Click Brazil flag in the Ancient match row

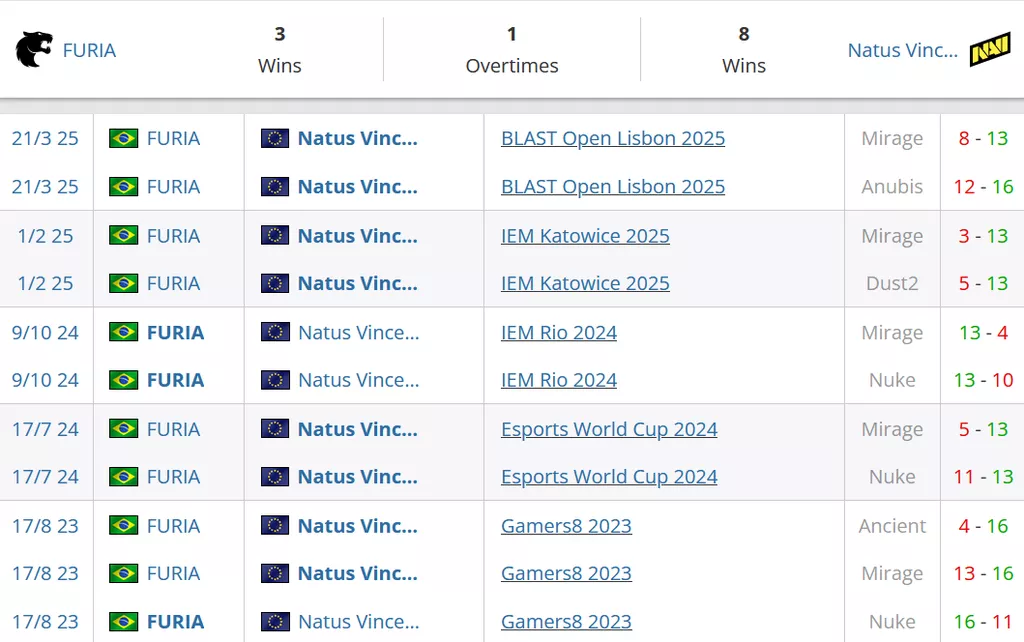tap(124, 526)
